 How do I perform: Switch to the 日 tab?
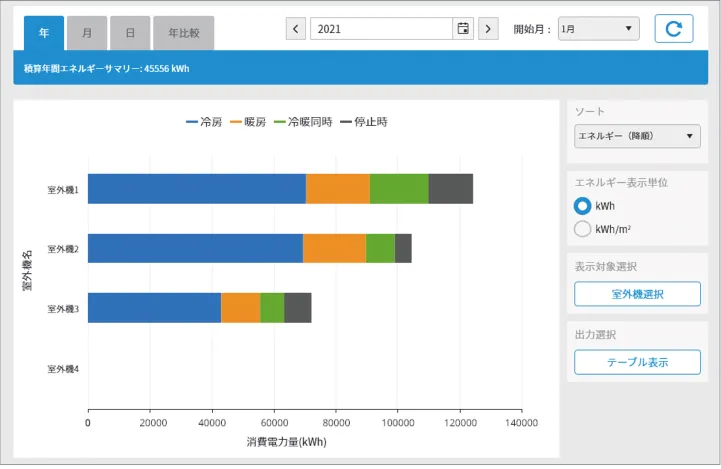pyautogui.click(x=130, y=33)
